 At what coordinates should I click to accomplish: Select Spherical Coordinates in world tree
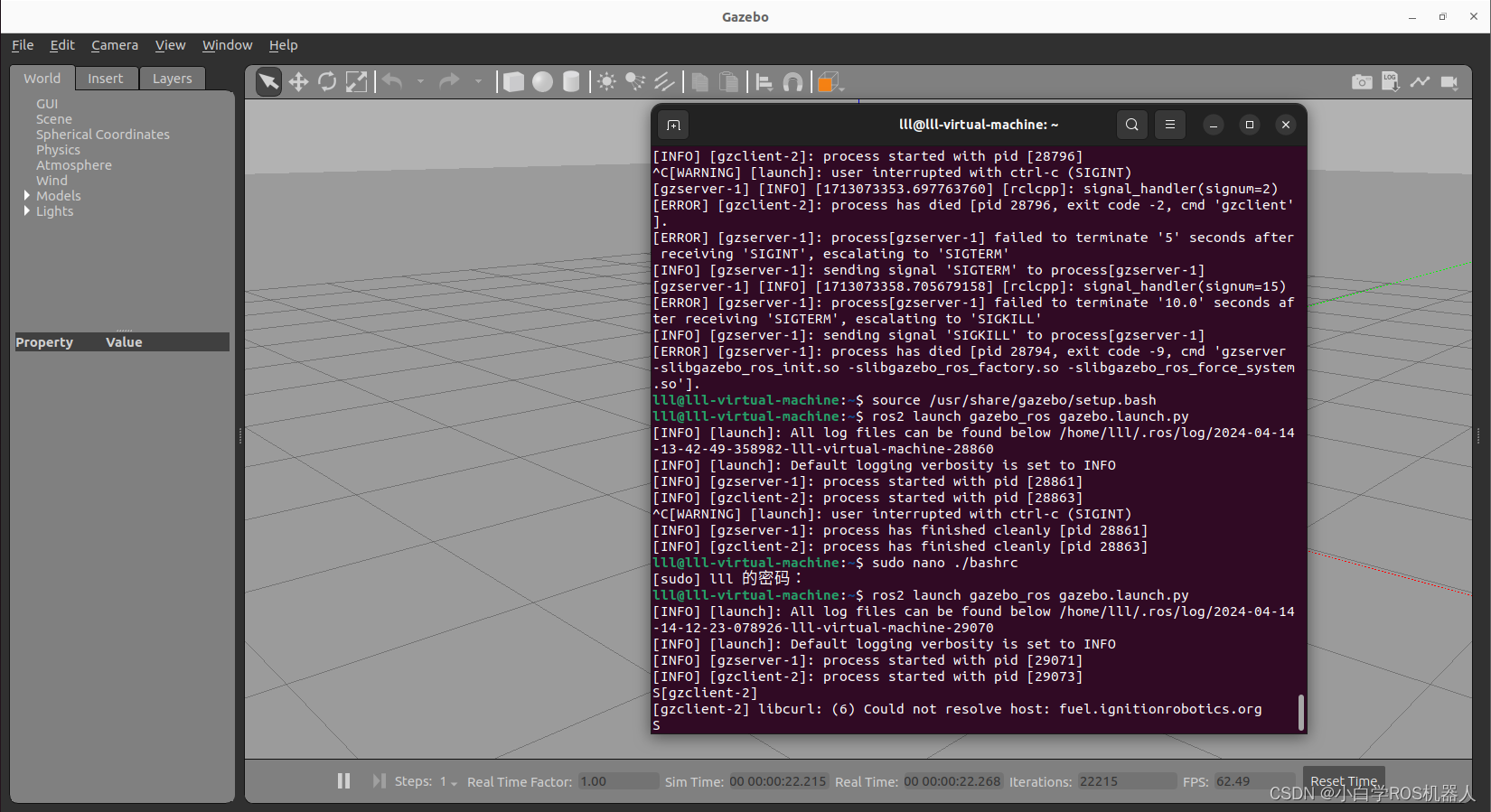[103, 135]
